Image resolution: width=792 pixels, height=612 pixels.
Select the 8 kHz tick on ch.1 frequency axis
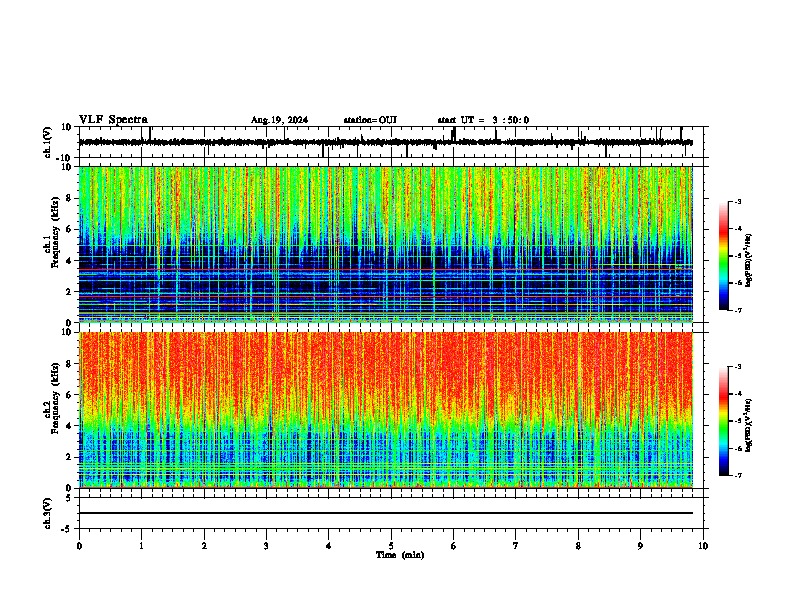pyautogui.click(x=70, y=198)
